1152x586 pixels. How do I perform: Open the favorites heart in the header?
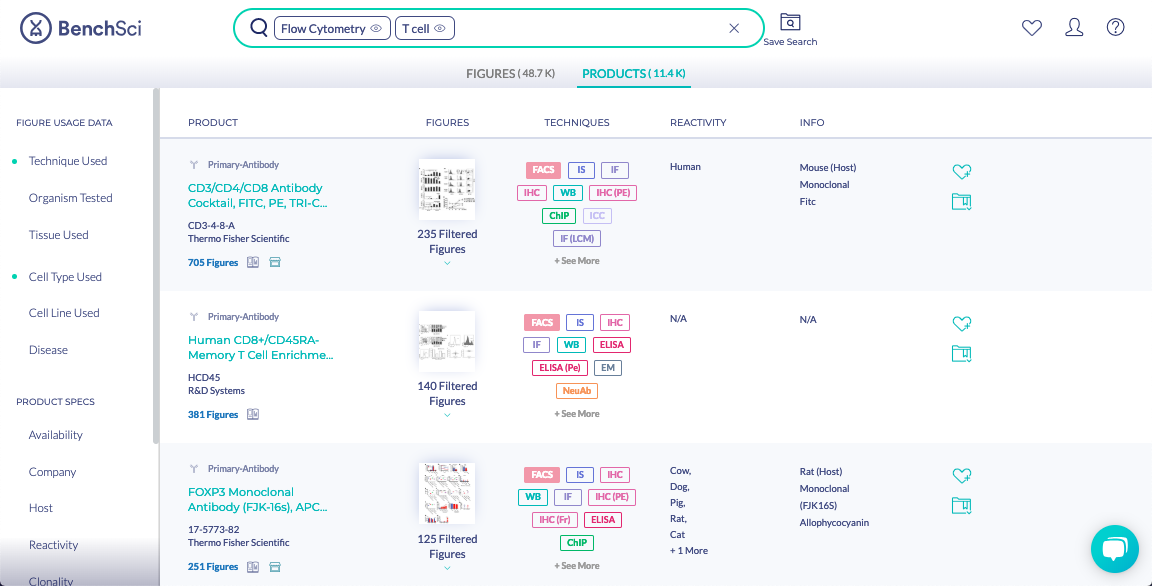[1032, 28]
